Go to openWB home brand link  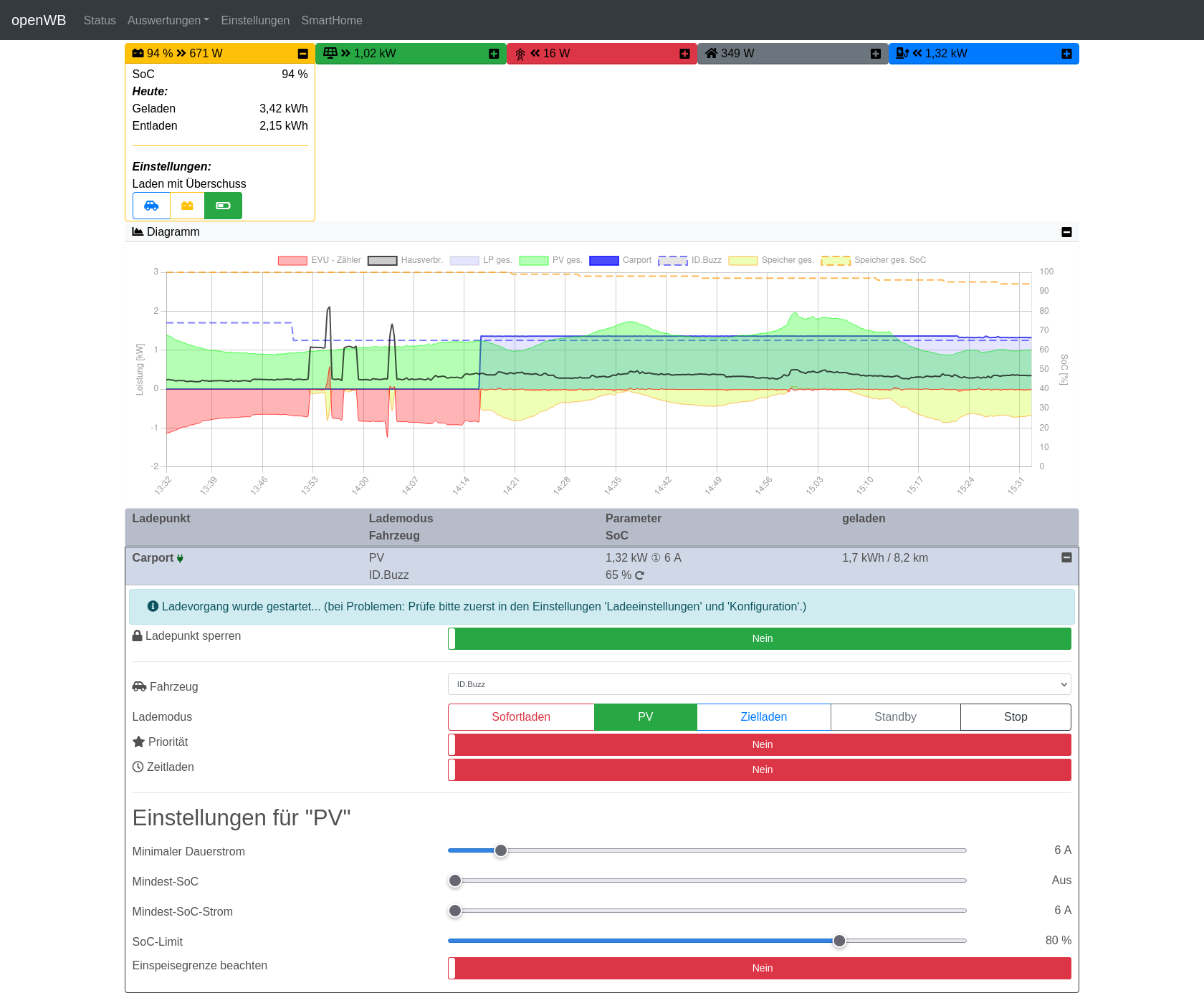[x=39, y=20]
